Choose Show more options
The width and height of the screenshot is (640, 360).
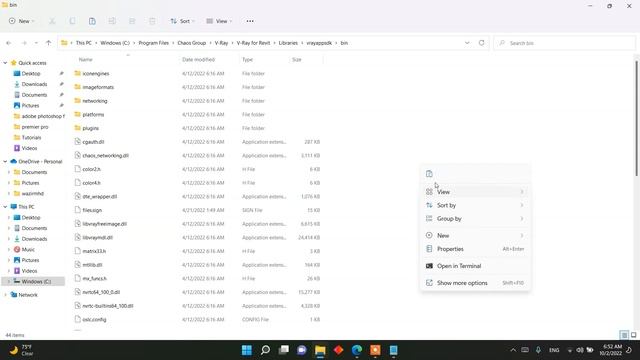(475, 283)
